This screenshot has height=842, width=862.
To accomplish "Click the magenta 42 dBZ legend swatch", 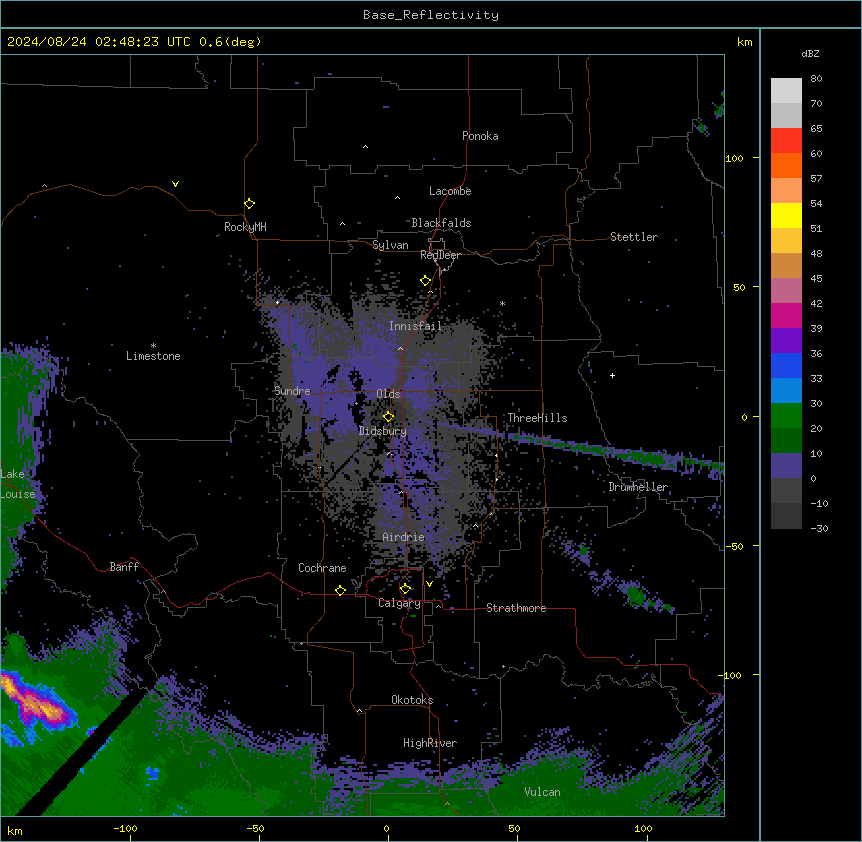I will tap(786, 315).
